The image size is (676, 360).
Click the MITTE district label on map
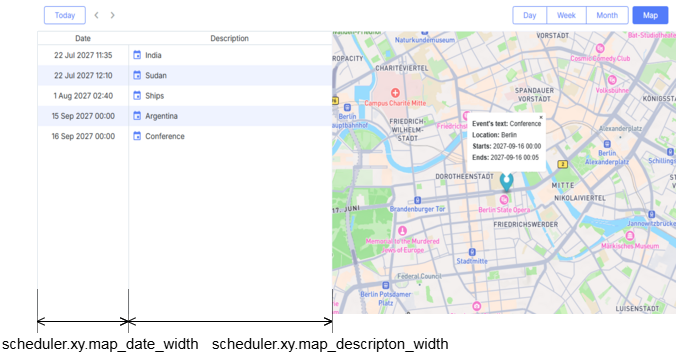click(x=563, y=185)
